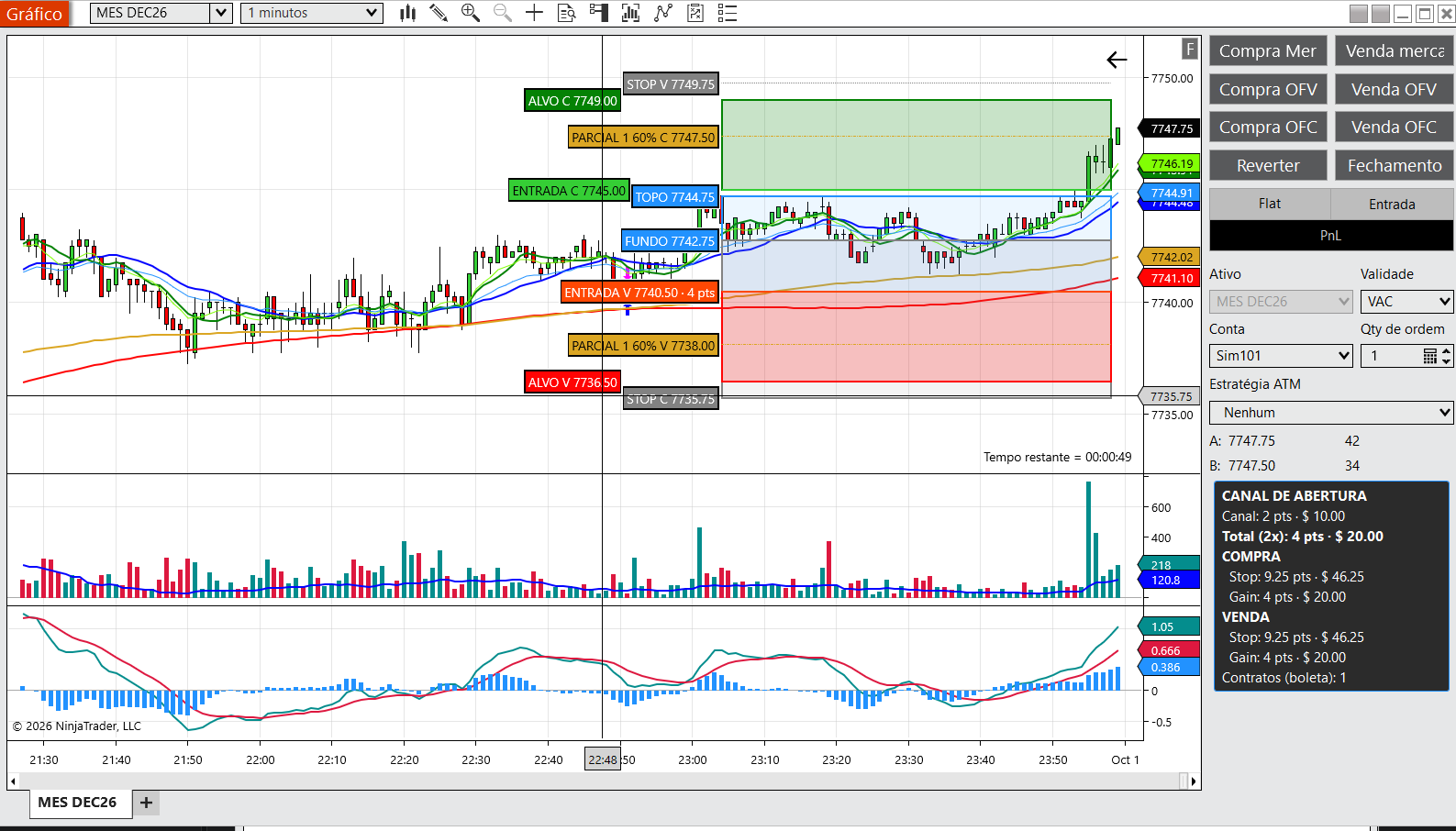This screenshot has height=831, width=1456.
Task: Click the ENTRADA C 7745.00 label
Action: pos(569,191)
